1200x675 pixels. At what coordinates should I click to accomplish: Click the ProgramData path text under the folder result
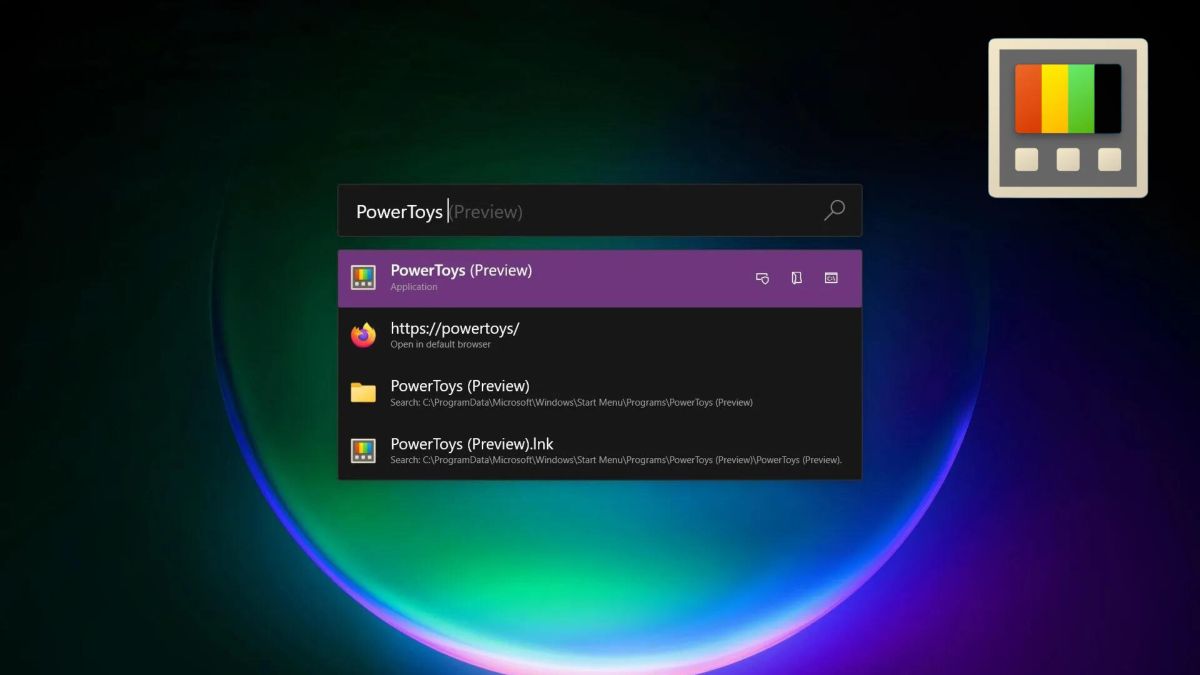click(570, 402)
